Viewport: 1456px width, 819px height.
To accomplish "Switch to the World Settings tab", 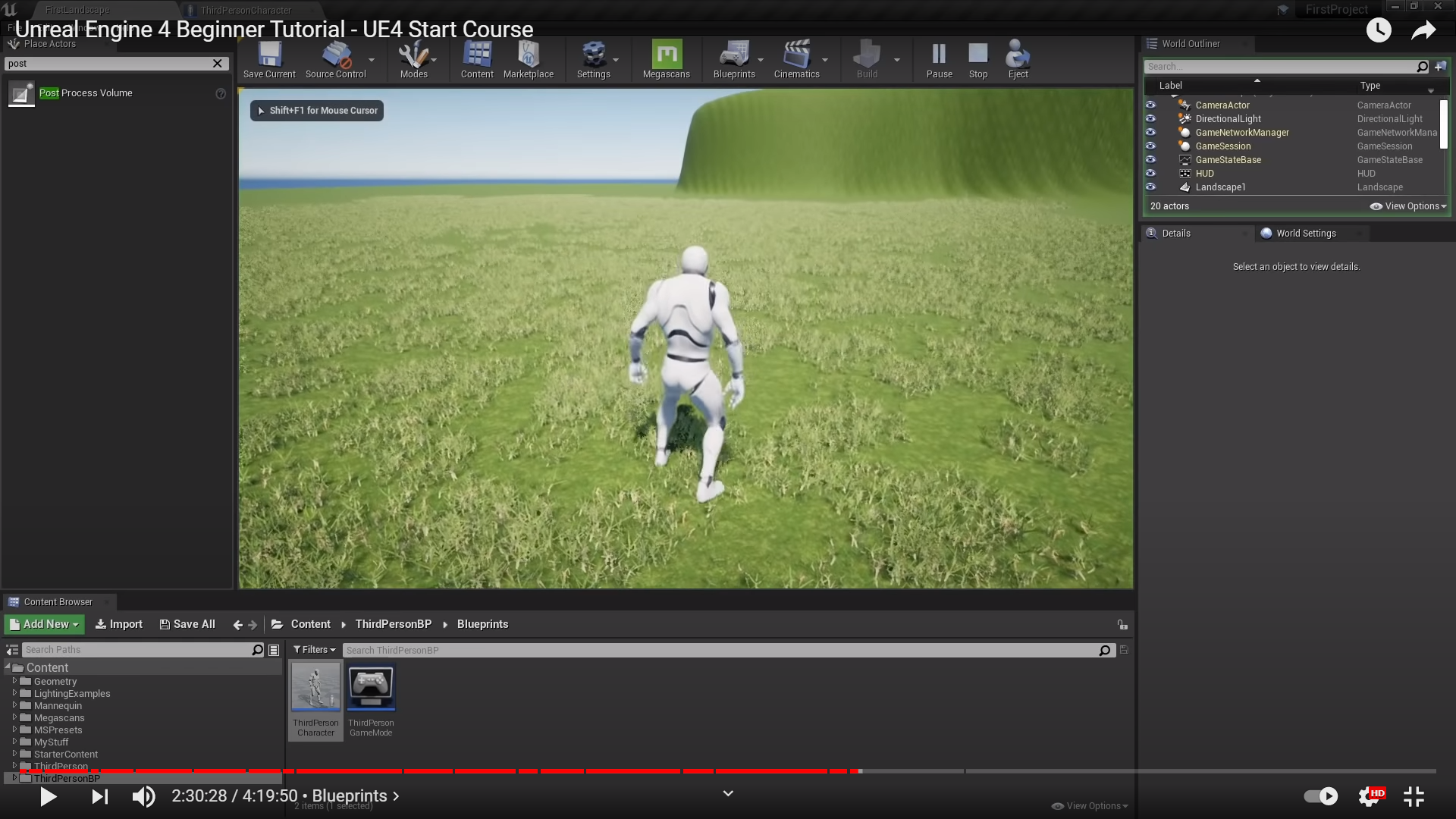I will 1305,234.
